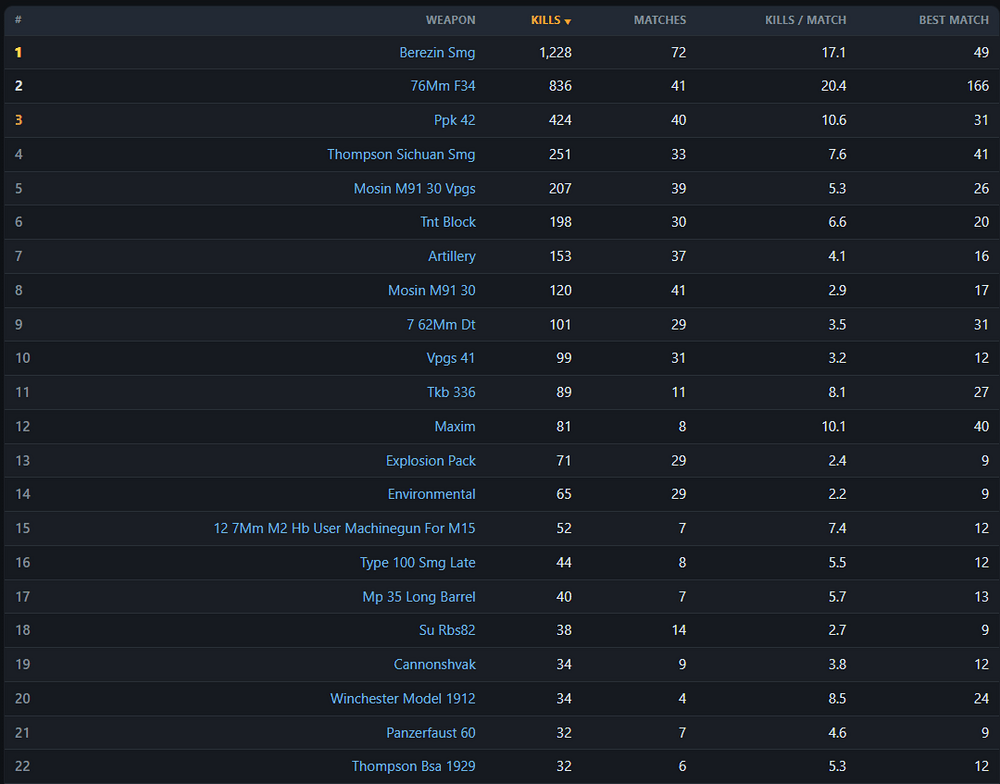Sort by Kills / Match column header
1000x784 pixels.
point(805,20)
